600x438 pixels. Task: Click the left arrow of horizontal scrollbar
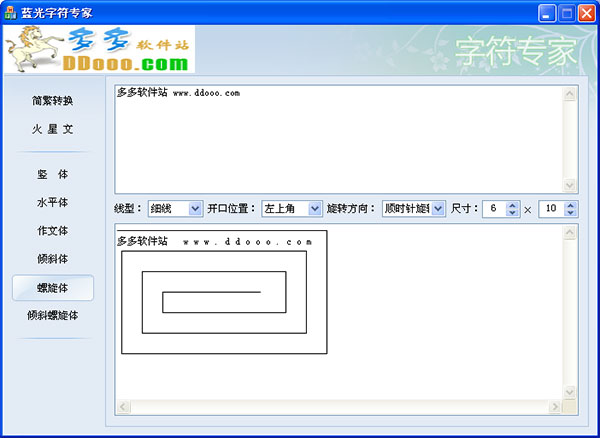123,407
